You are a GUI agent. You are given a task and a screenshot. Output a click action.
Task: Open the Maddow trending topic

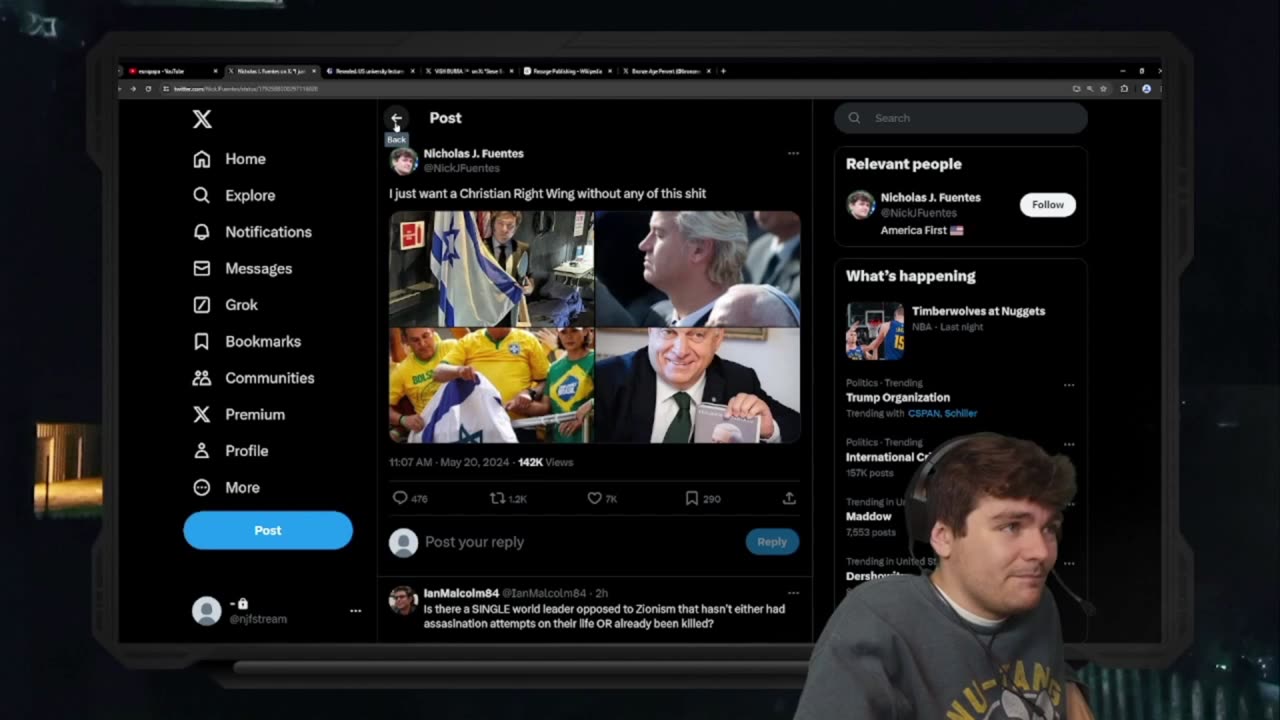click(x=868, y=517)
